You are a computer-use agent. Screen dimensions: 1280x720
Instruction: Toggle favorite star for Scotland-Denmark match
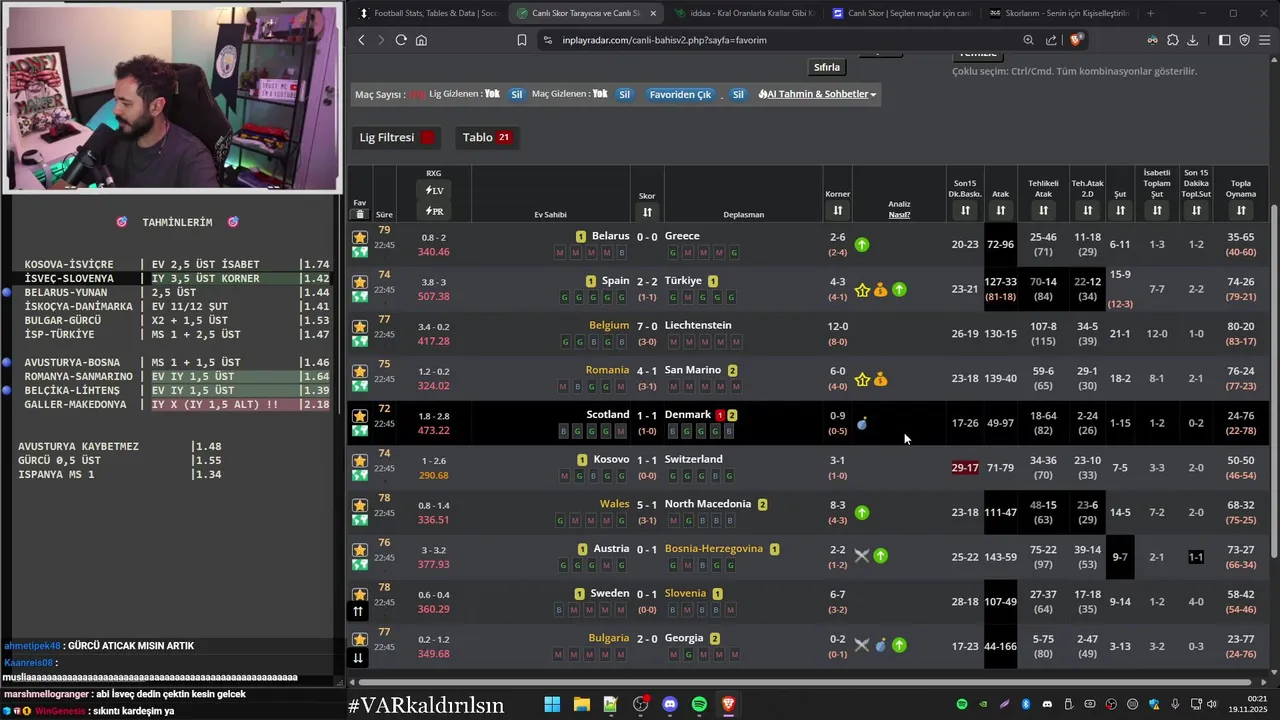(x=360, y=416)
